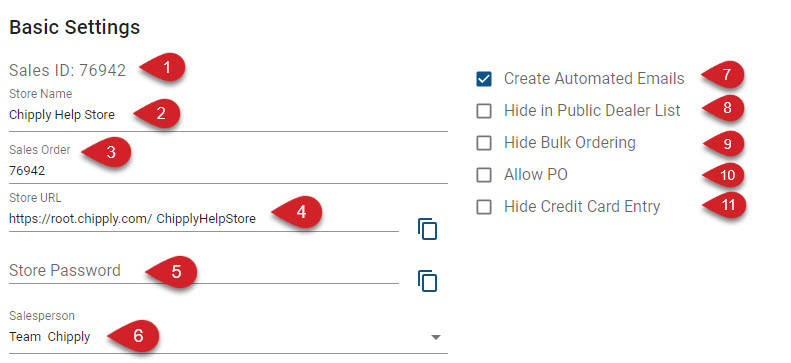Click the red callout marker numbered 1
The width and height of the screenshot is (791, 363).
click(x=163, y=67)
